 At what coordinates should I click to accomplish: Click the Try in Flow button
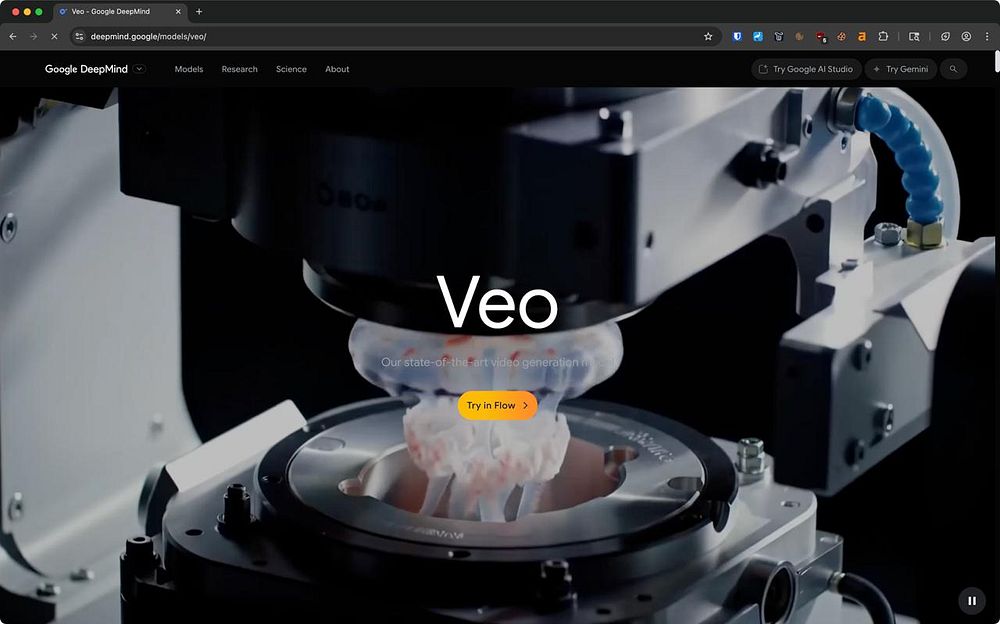coord(497,405)
